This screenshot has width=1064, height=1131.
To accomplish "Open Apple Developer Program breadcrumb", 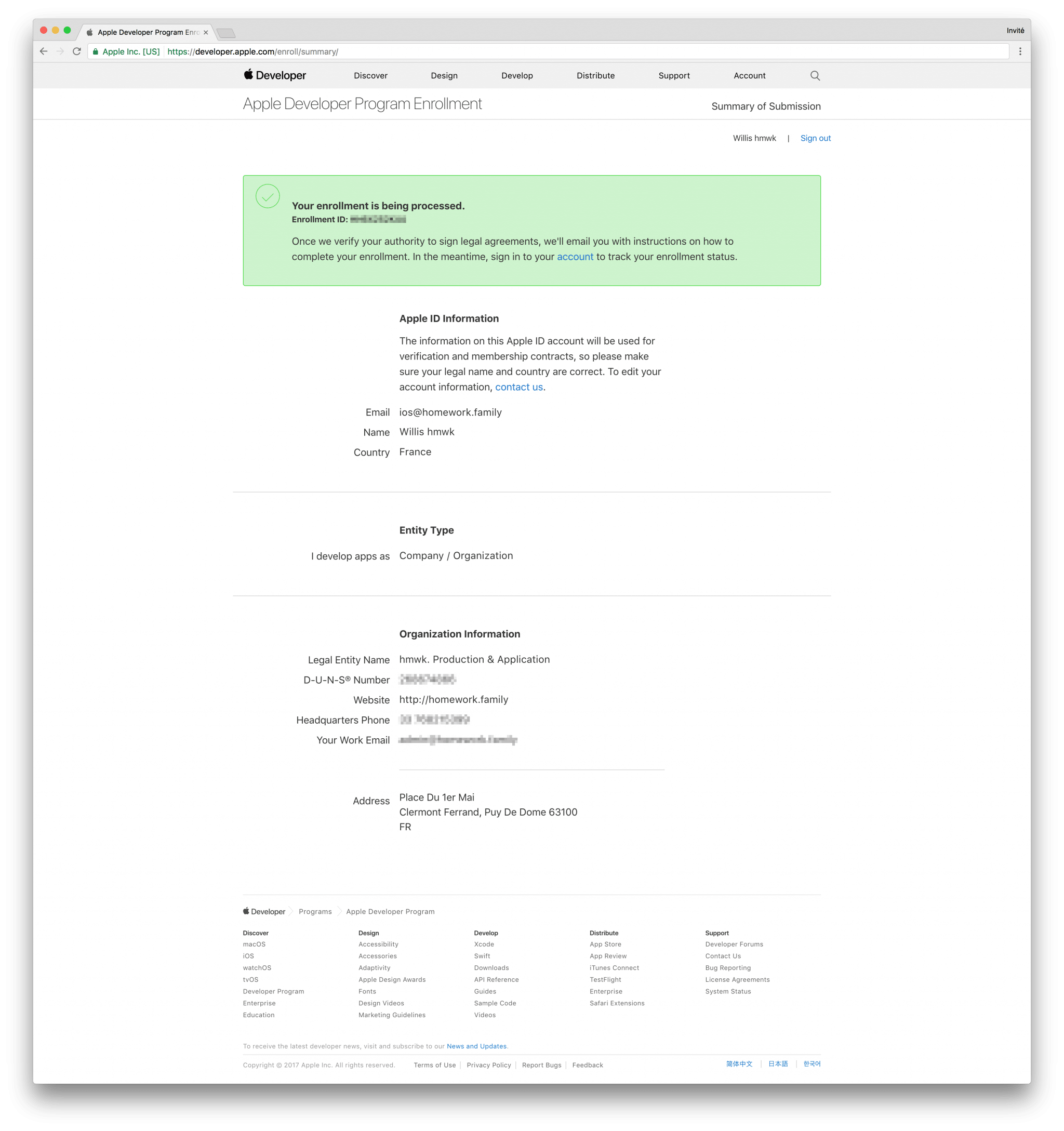I will 390,911.
